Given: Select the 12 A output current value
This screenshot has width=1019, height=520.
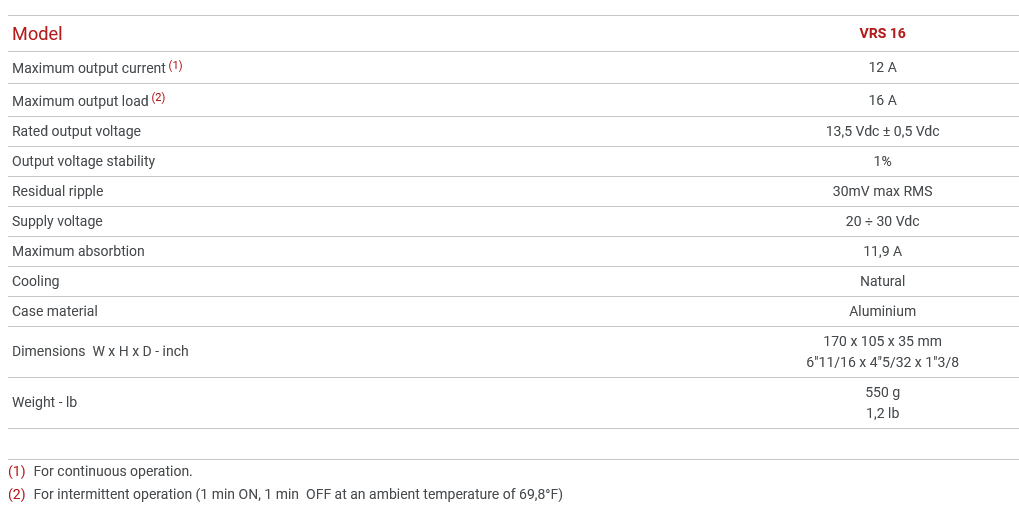Looking at the screenshot, I should [882, 67].
